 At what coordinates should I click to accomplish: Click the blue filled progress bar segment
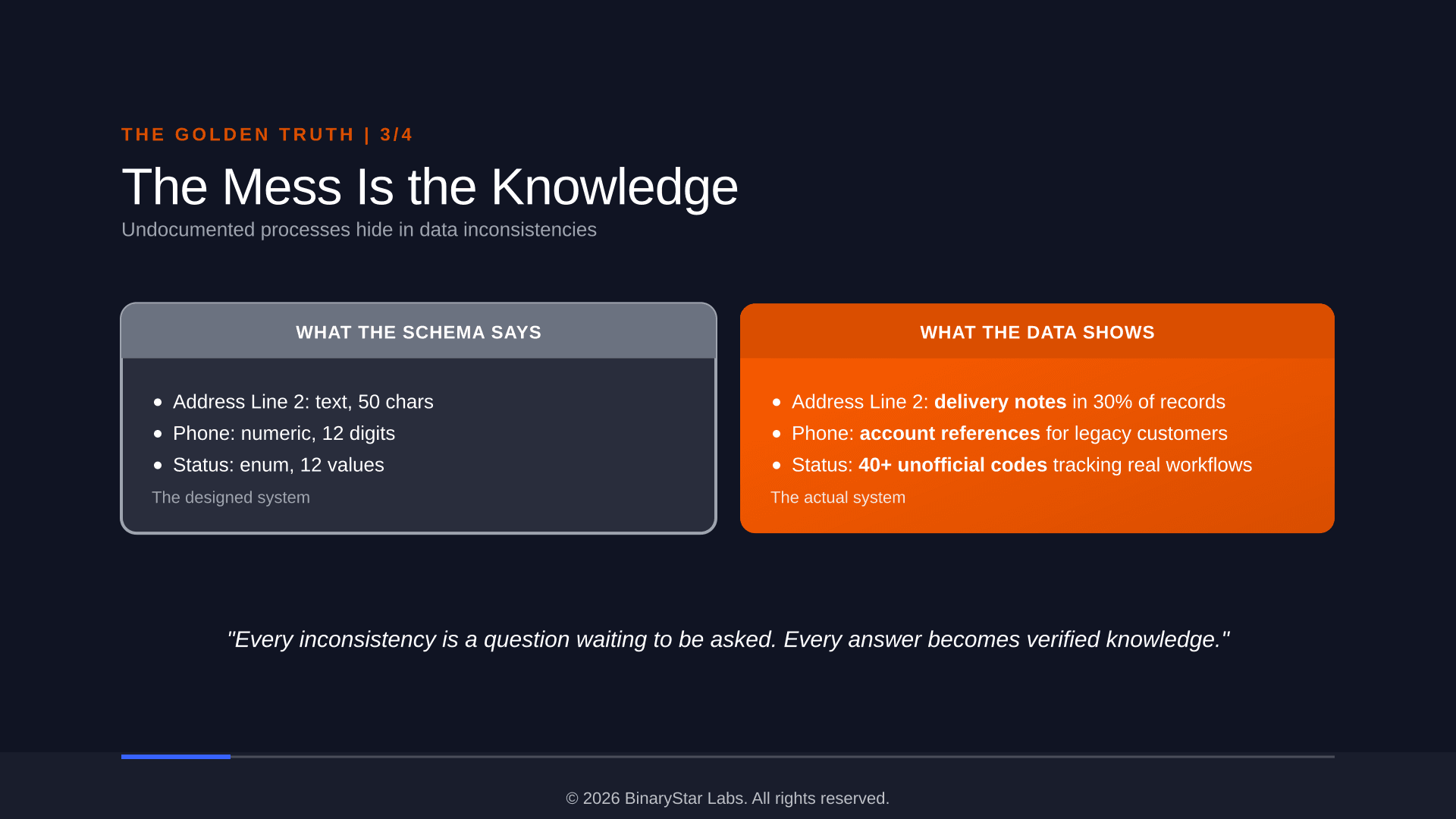(x=176, y=757)
